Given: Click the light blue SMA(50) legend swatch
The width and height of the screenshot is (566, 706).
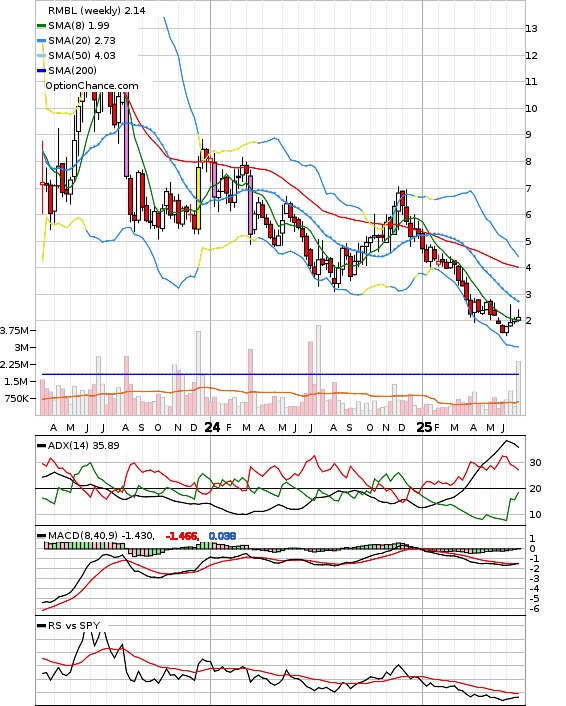Looking at the screenshot, I should point(41,56).
